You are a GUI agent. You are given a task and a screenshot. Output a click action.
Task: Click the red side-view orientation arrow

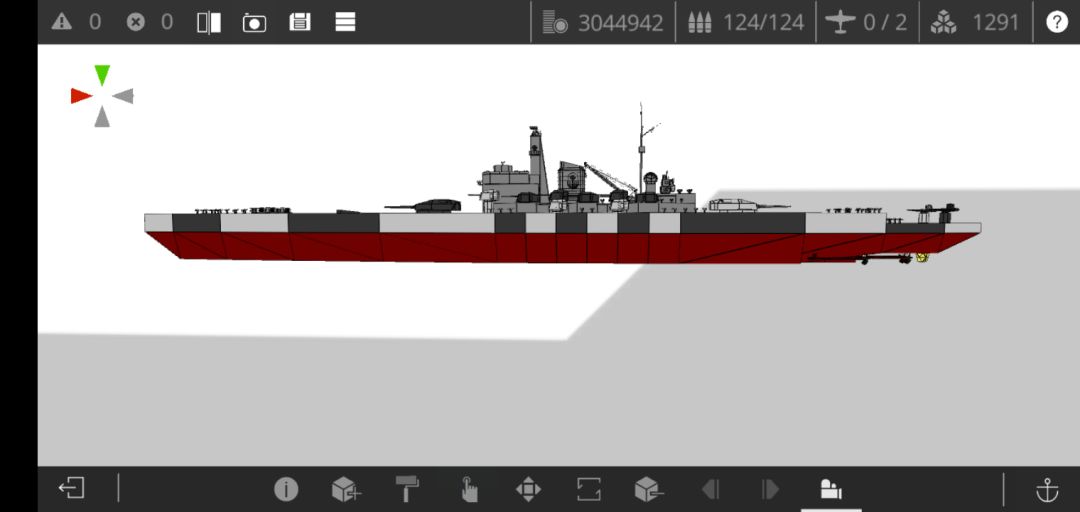pyautogui.click(x=81, y=96)
